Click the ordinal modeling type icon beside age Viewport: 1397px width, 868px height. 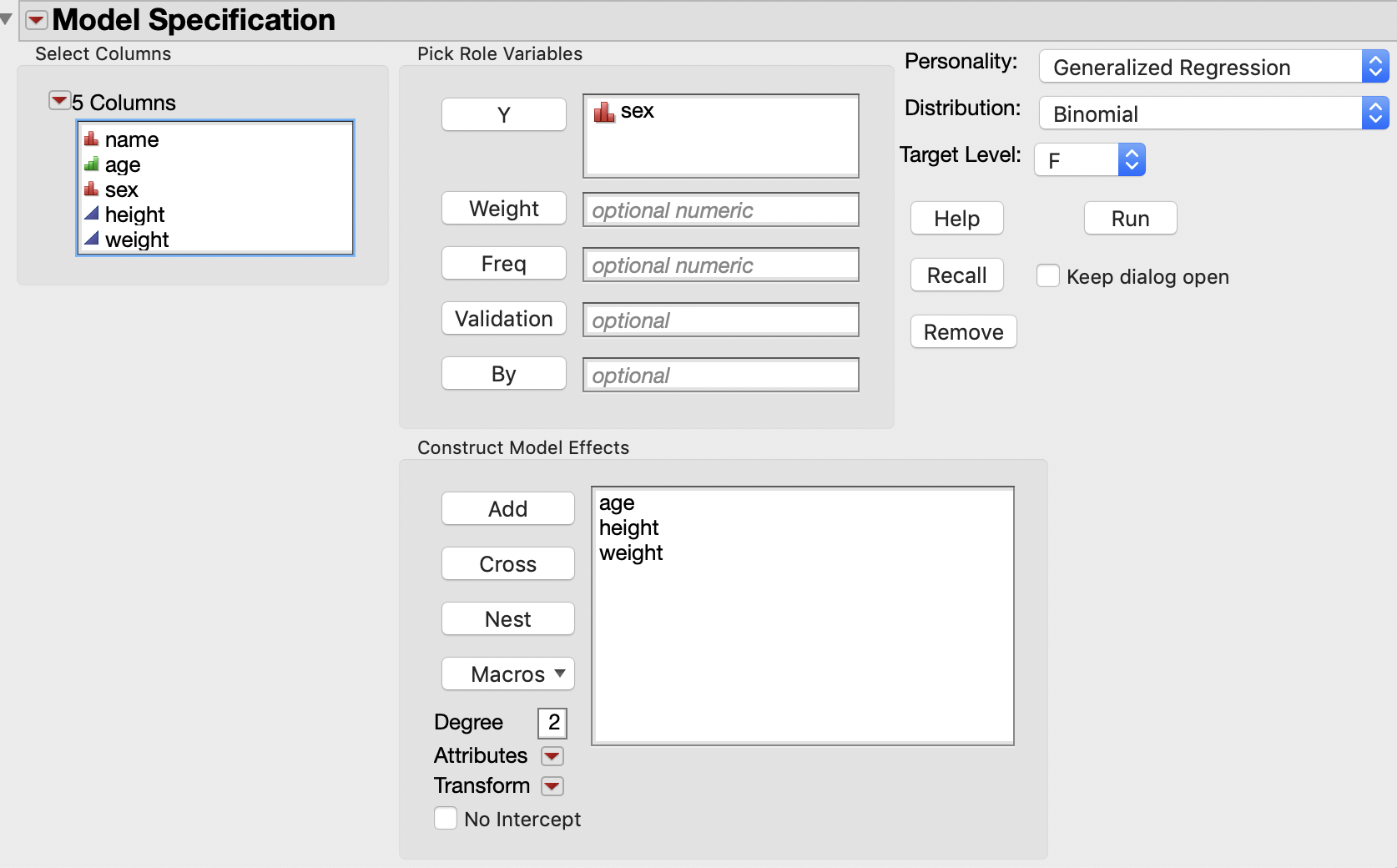pos(92,164)
